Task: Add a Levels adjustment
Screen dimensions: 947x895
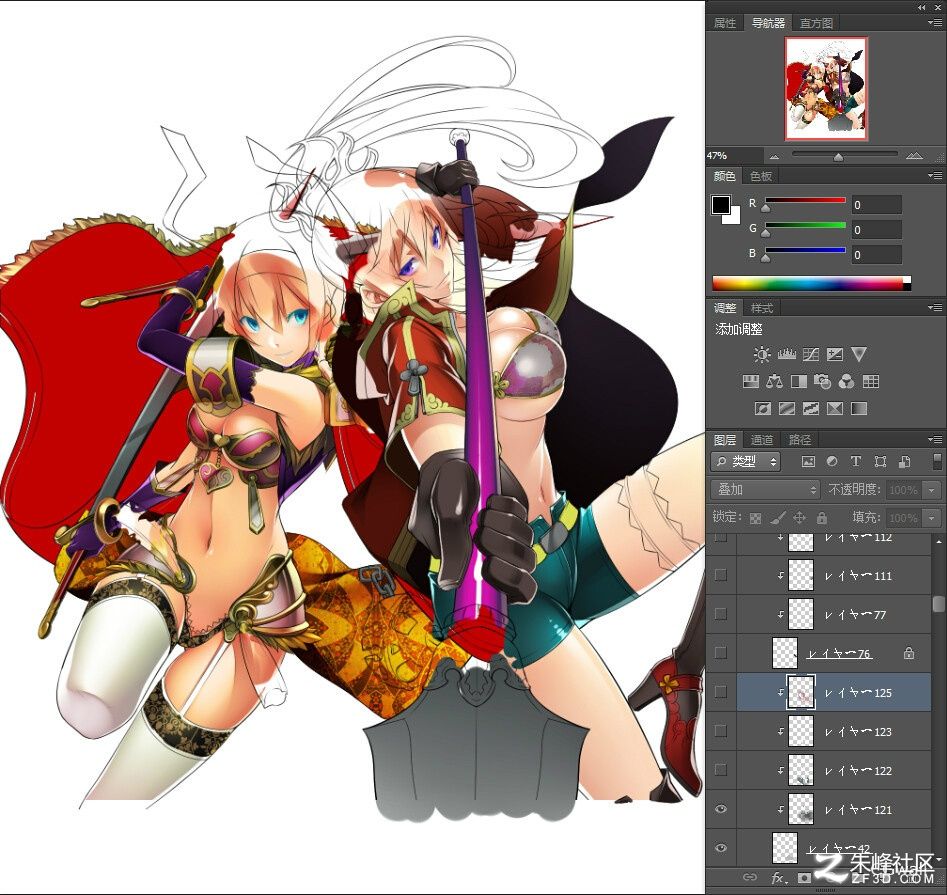Action: pyautogui.click(x=786, y=354)
